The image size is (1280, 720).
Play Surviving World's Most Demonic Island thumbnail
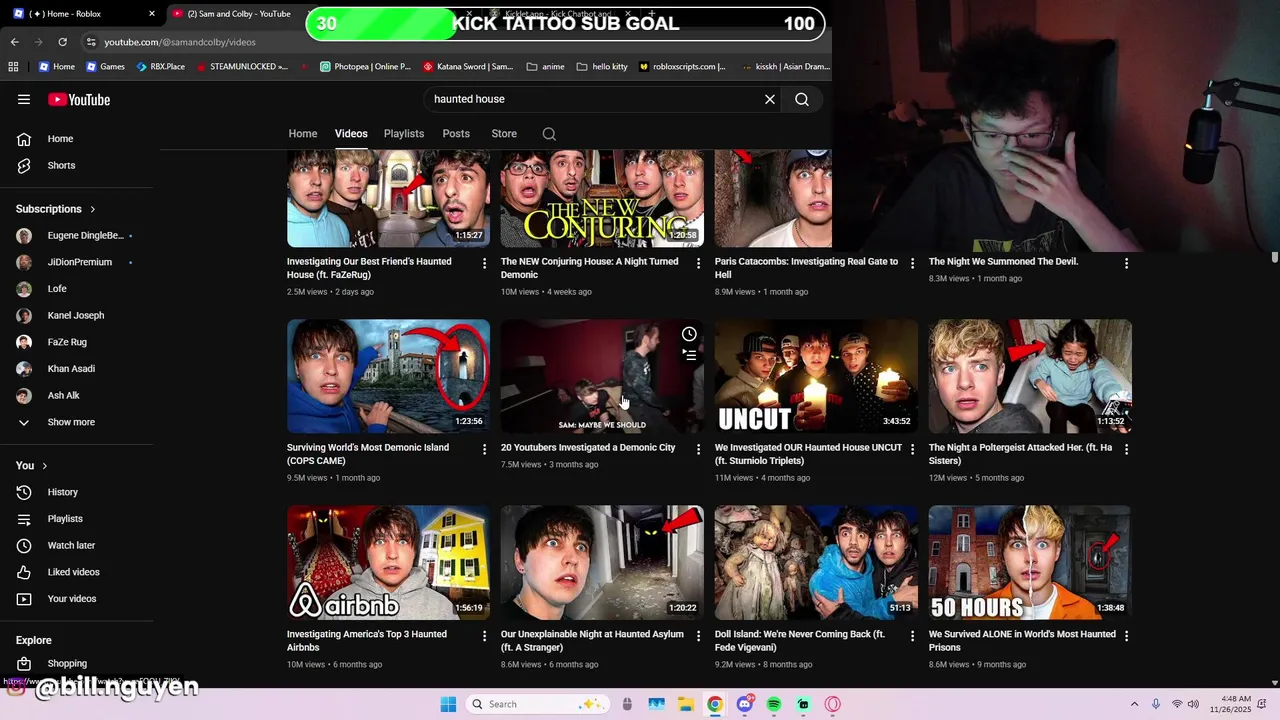[x=388, y=376]
